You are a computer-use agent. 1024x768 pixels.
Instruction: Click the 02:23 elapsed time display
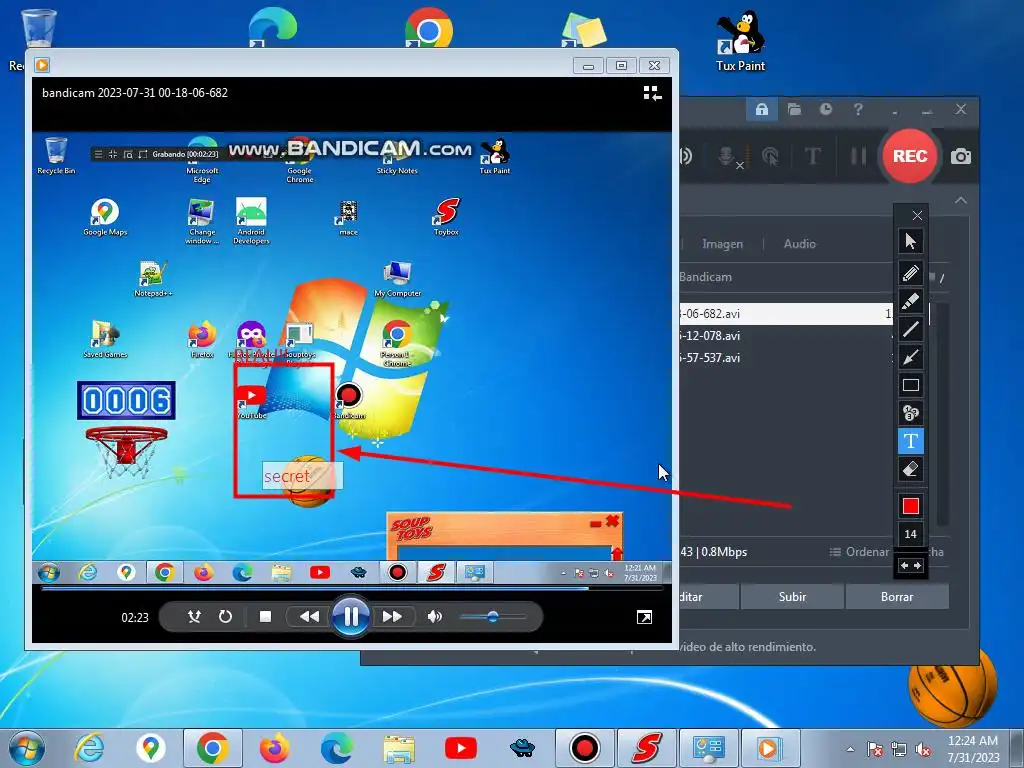pyautogui.click(x=135, y=617)
